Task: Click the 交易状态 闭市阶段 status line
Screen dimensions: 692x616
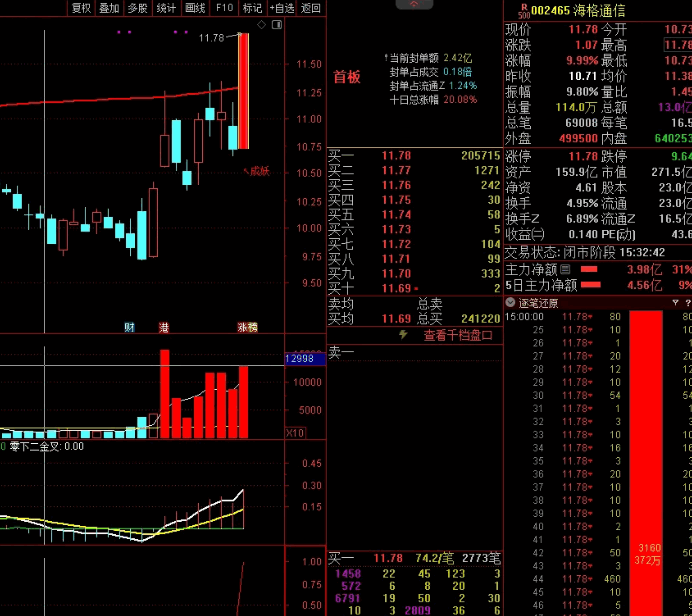Action: click(x=585, y=252)
